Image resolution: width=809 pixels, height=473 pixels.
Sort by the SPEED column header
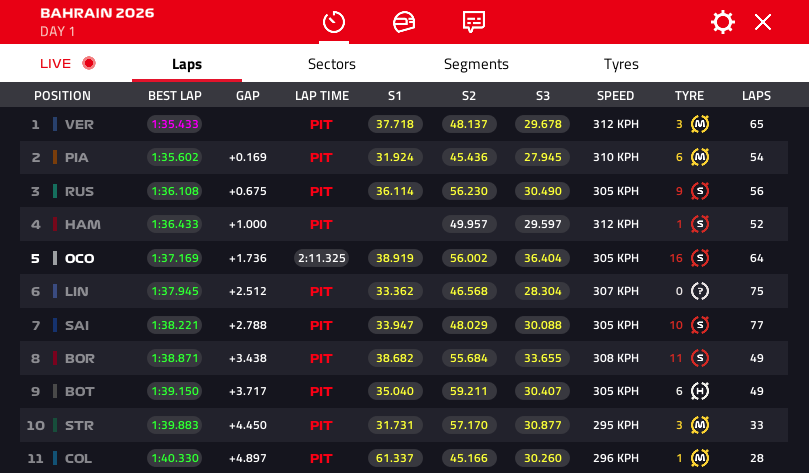pyautogui.click(x=615, y=96)
